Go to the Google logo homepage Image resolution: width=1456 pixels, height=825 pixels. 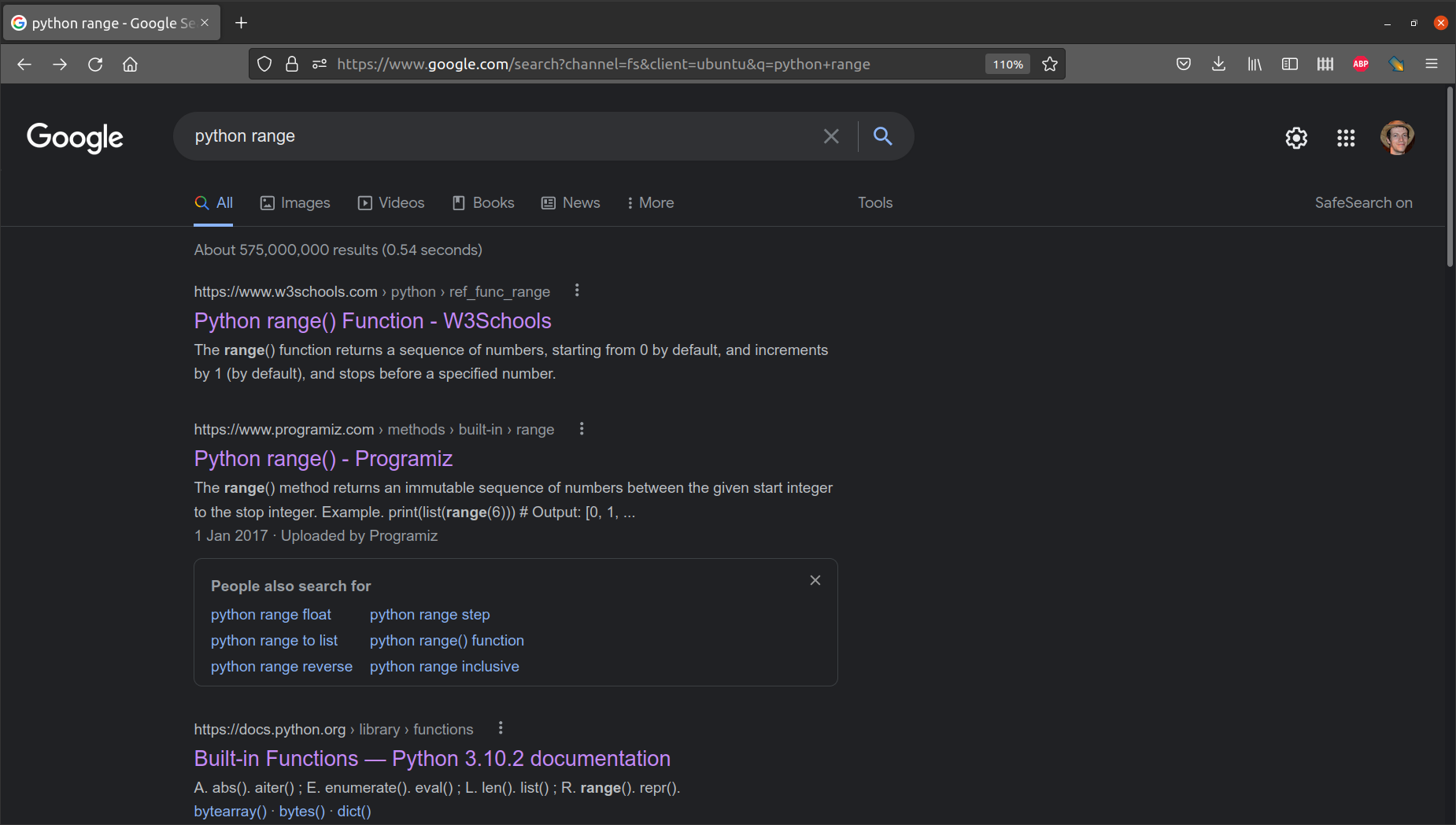[x=75, y=138]
